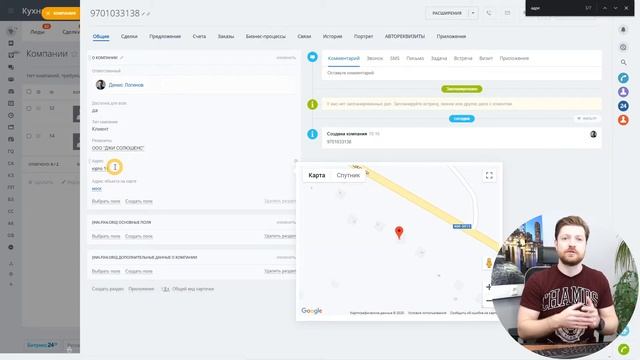Select the Визит timeline tab
The height and width of the screenshot is (360, 640).
(486, 58)
